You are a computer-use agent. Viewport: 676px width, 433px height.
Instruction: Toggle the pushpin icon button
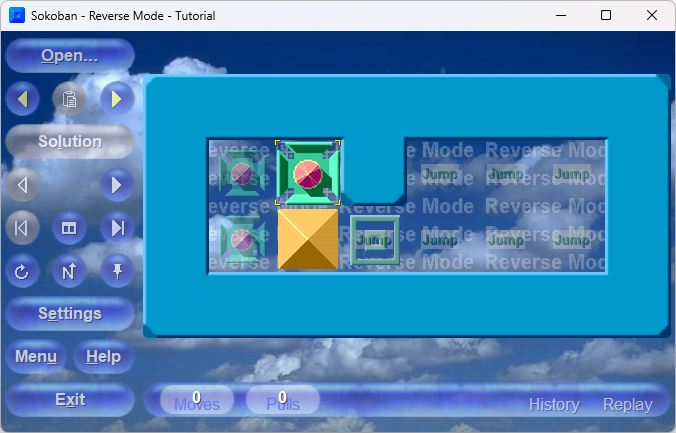tap(117, 271)
